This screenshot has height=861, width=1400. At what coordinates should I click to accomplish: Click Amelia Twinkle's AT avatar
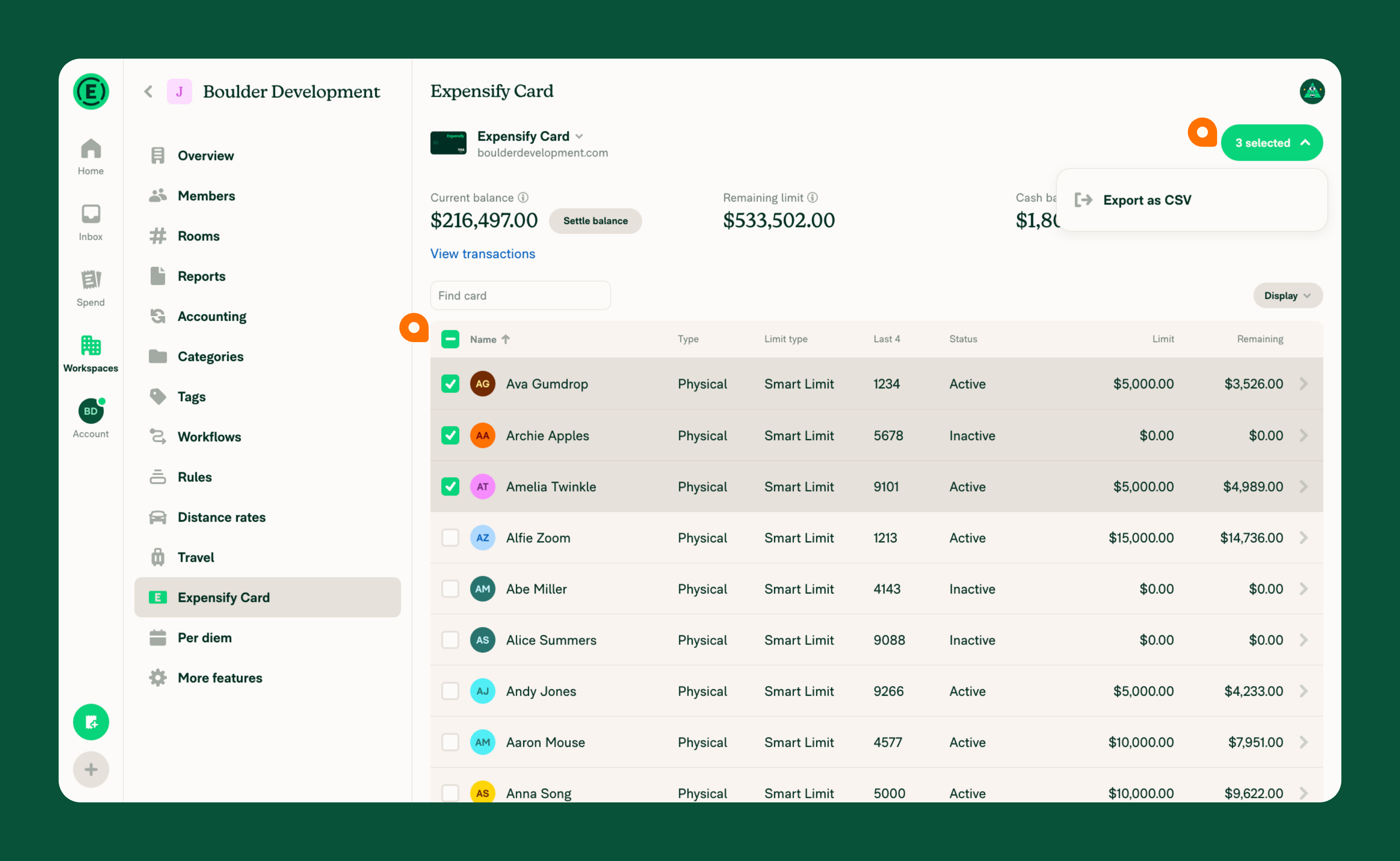482,486
